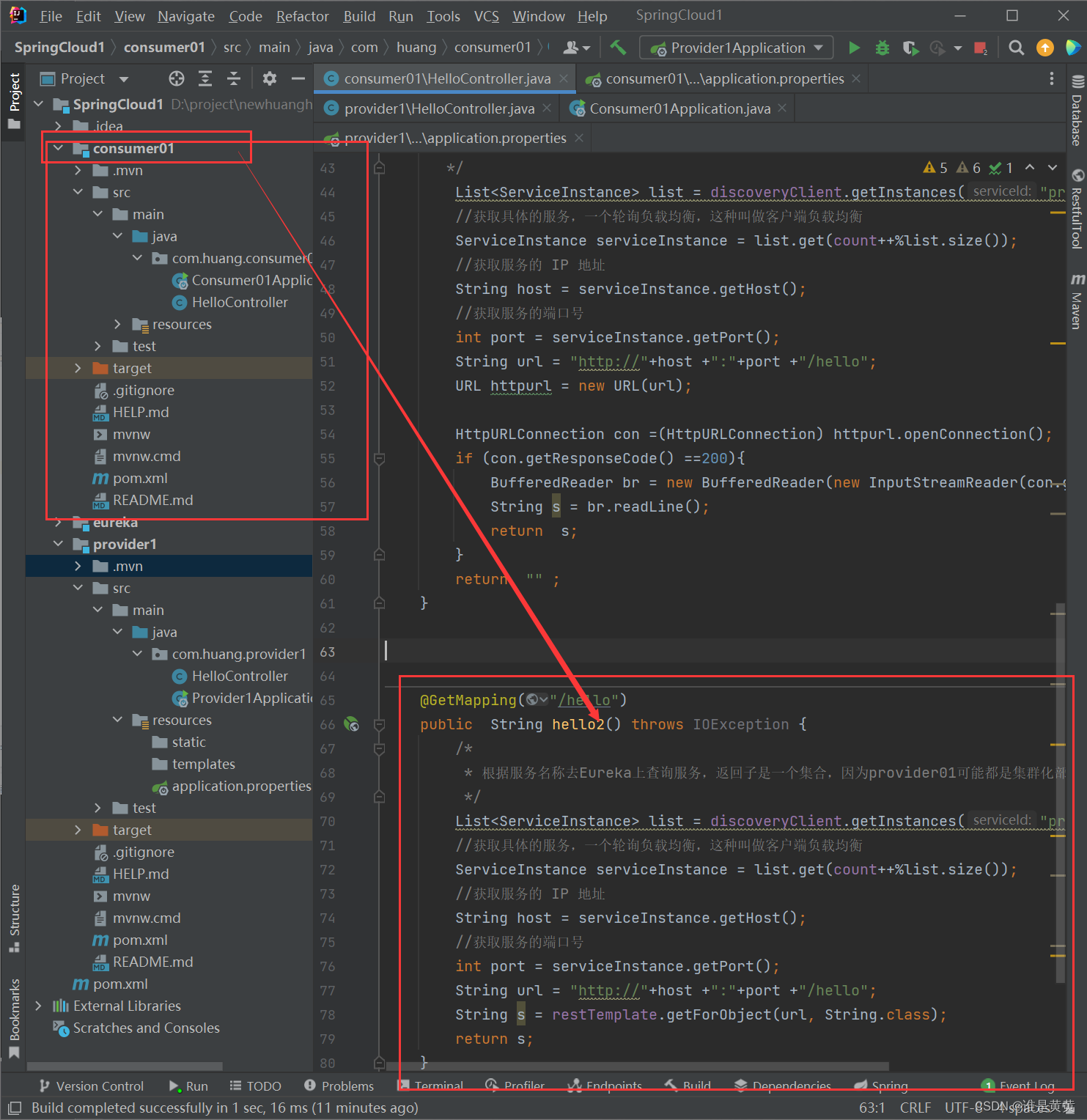Switch to provider1\HelloController.java tab

439,108
